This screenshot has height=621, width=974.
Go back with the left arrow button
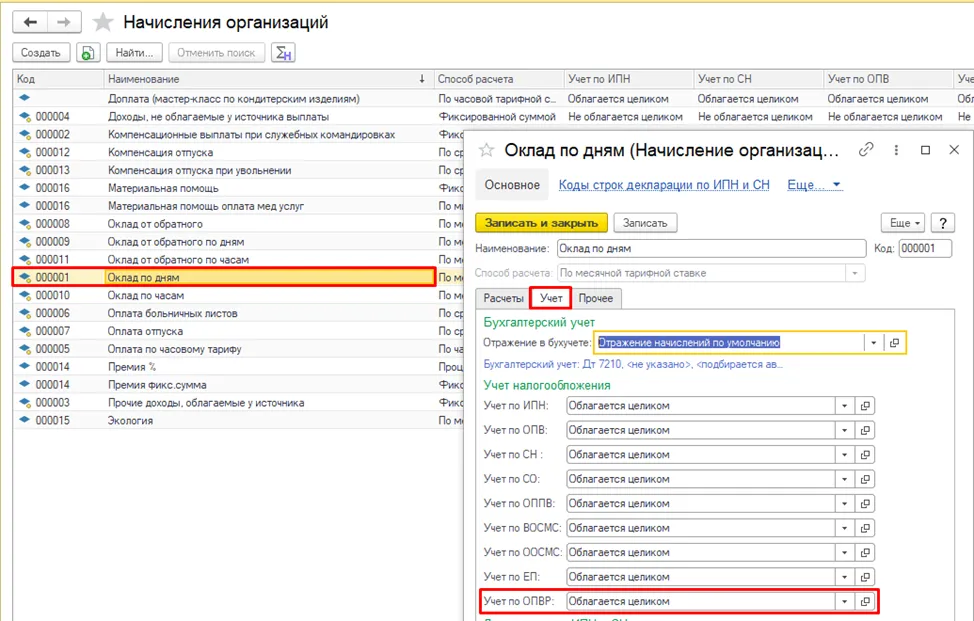tap(30, 22)
